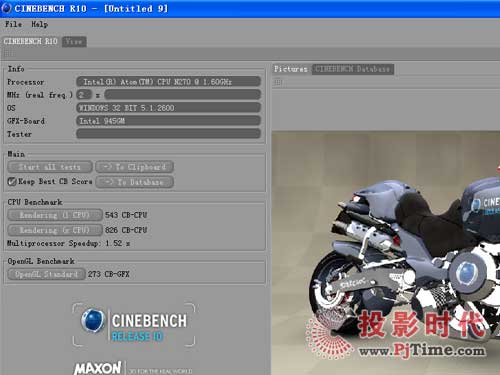
Task: Run the Rendering (1 CPU) benchmark
Action: [x=55, y=215]
